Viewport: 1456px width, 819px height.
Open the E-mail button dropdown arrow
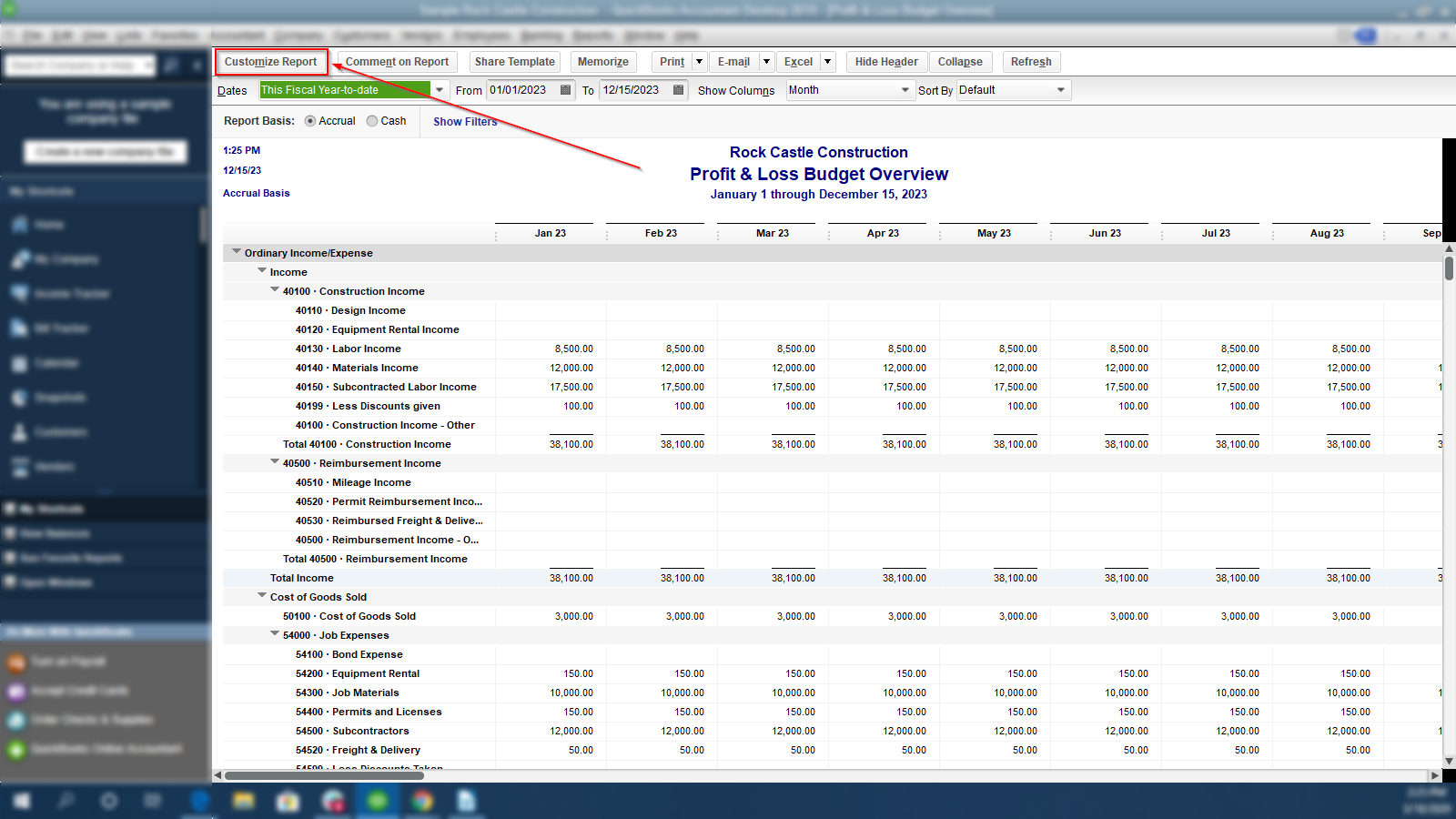(766, 62)
